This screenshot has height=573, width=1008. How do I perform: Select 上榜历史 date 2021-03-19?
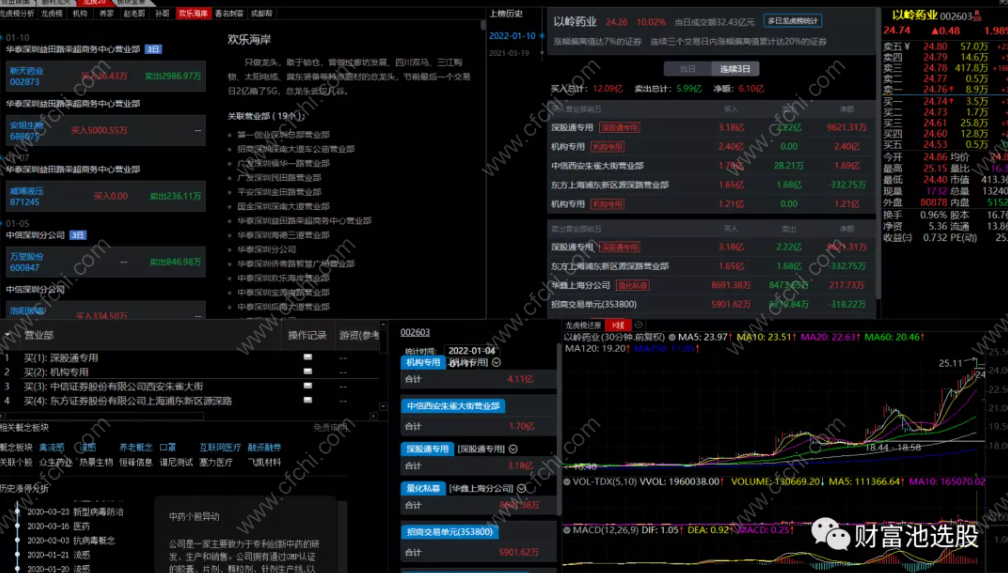pyautogui.click(x=510, y=53)
